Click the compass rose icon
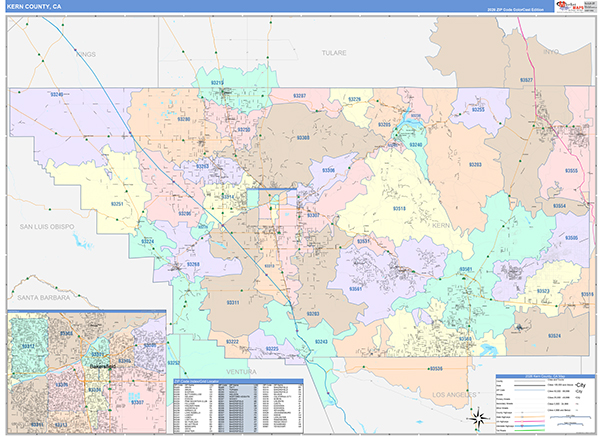 478,418
